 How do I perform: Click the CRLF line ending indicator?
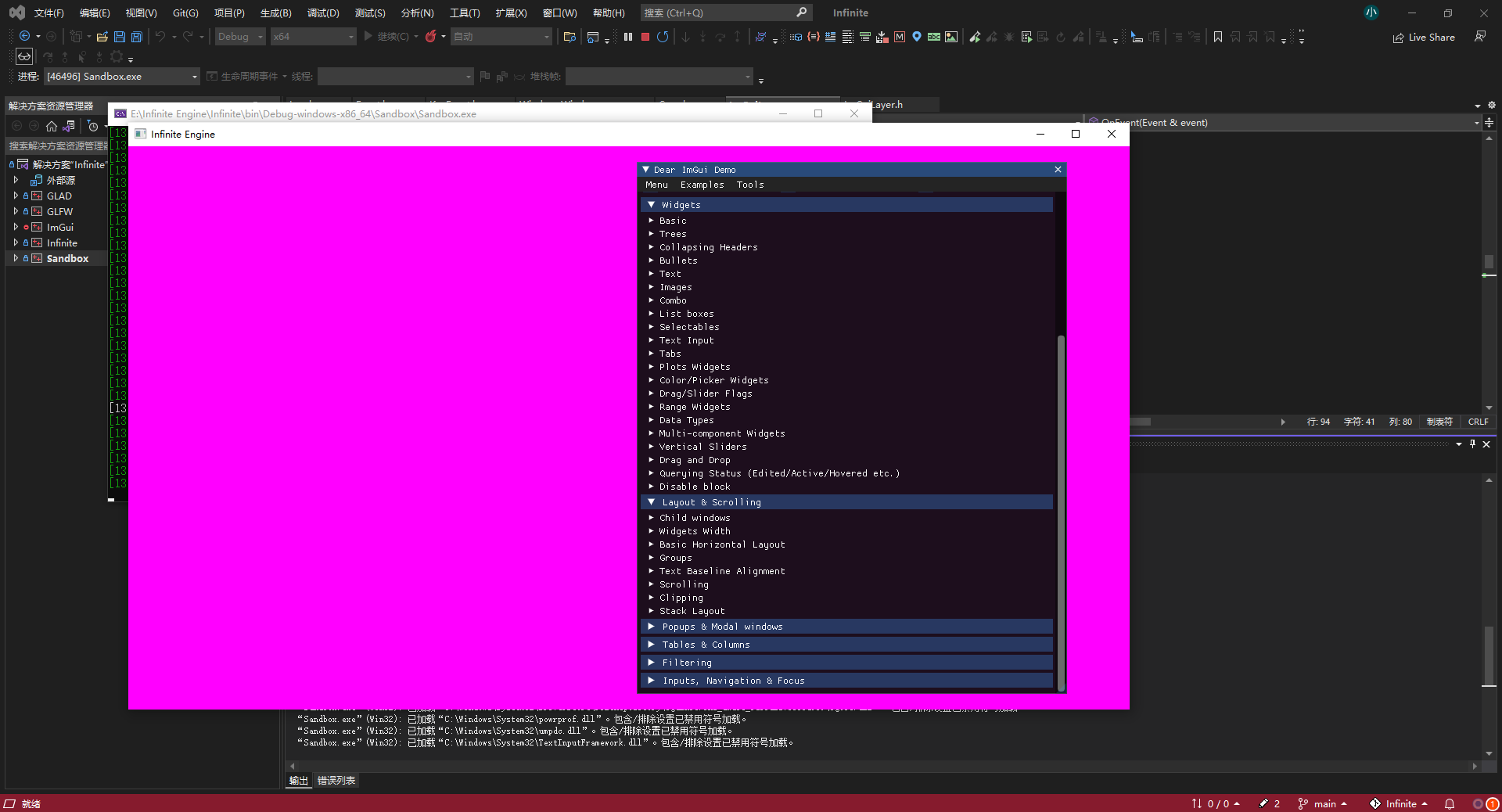pyautogui.click(x=1478, y=422)
